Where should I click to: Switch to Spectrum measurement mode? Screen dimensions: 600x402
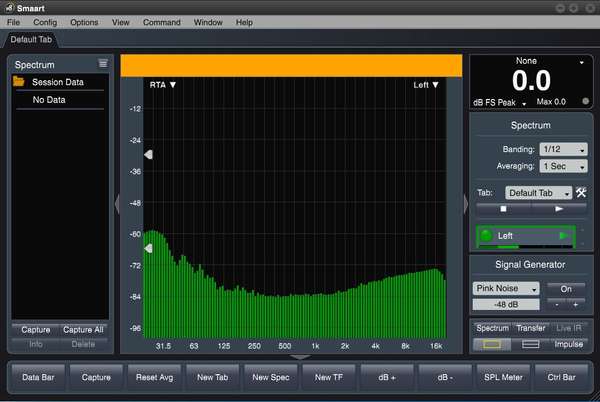(492, 328)
